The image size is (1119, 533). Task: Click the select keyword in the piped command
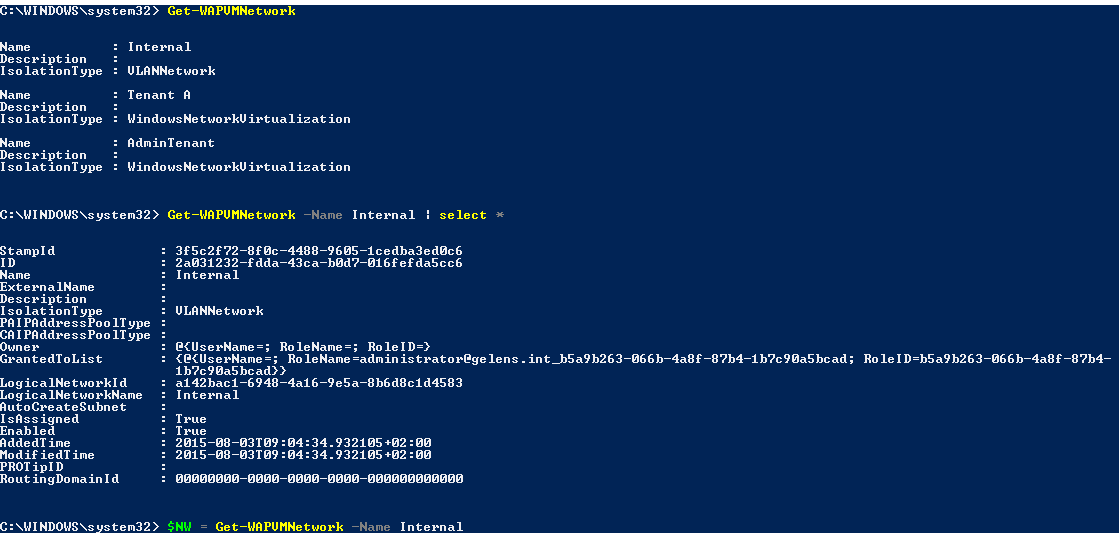[462, 215]
